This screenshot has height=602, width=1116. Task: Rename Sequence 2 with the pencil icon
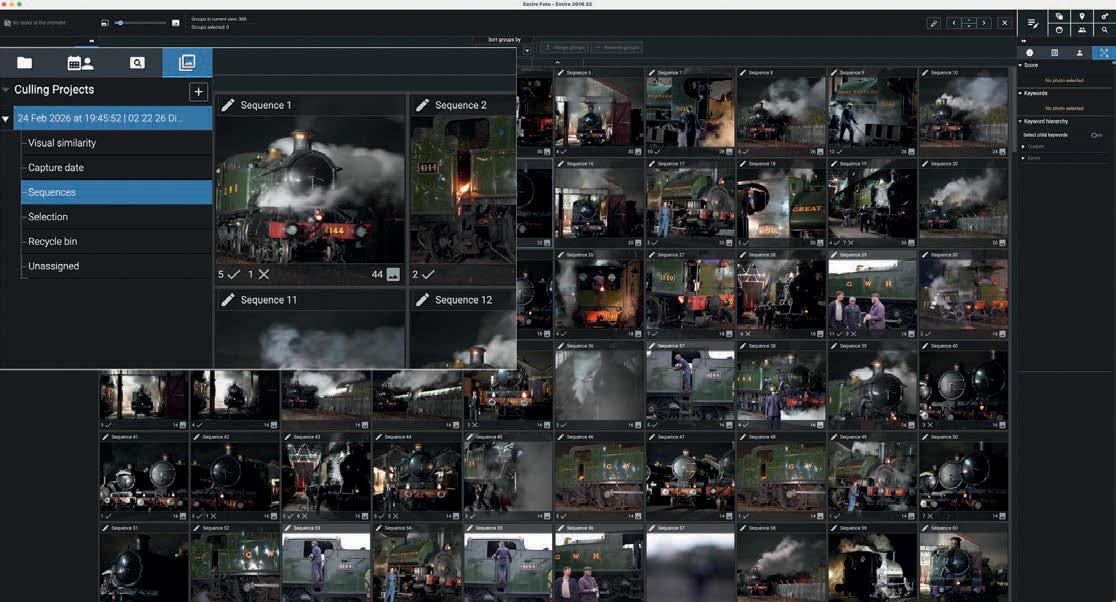click(x=422, y=105)
